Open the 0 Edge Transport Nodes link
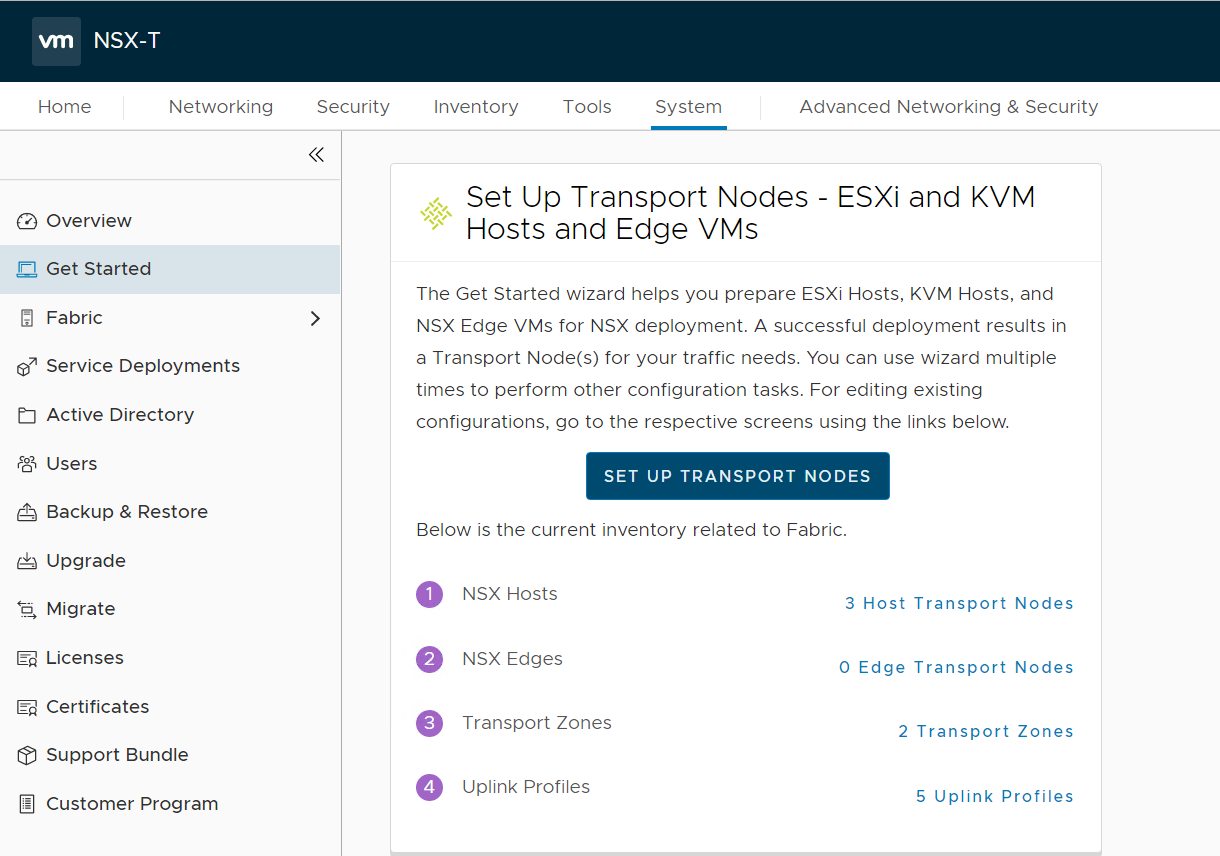Viewport: 1220px width, 856px height. pyautogui.click(x=956, y=667)
